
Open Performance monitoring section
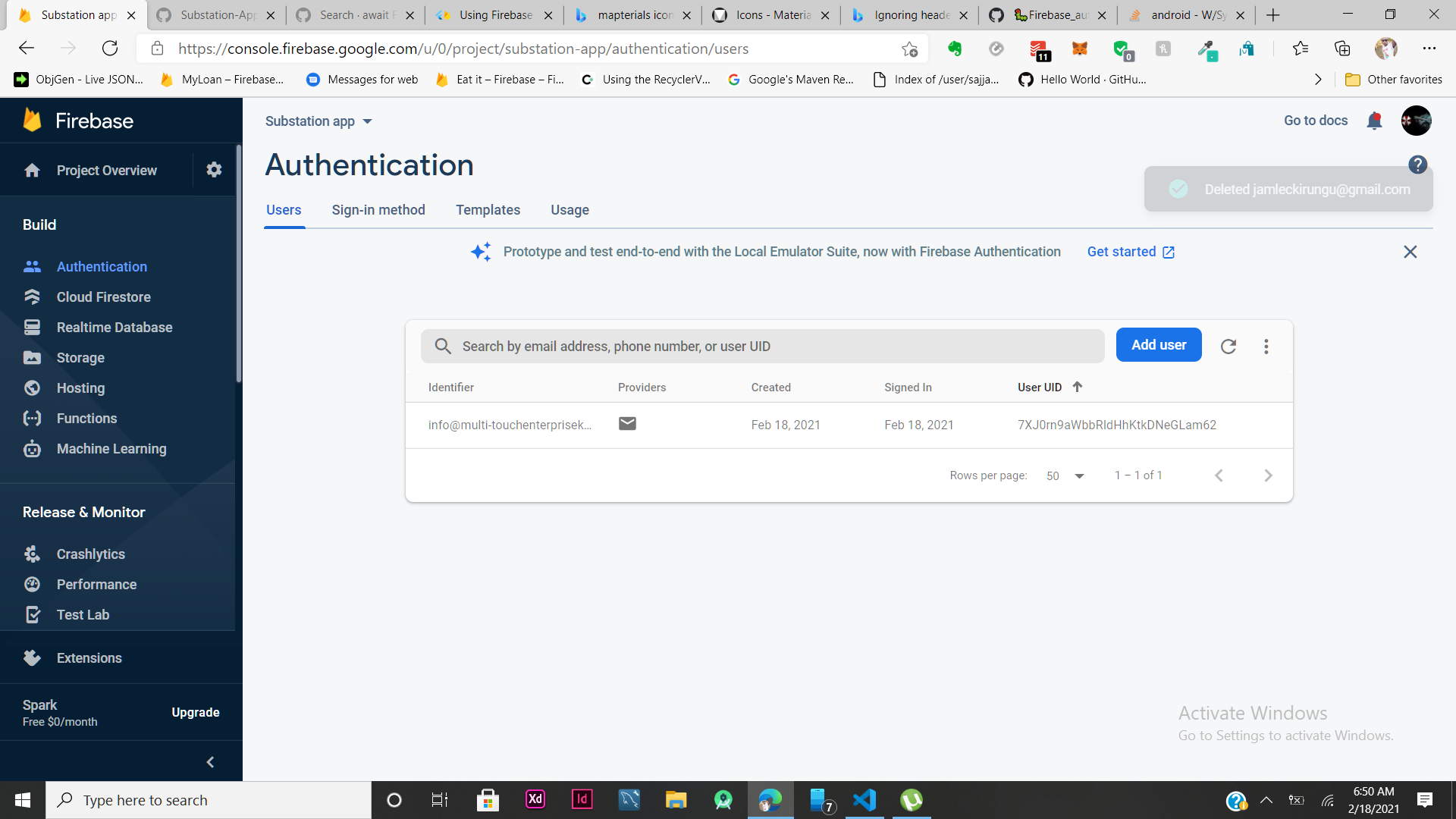(96, 585)
